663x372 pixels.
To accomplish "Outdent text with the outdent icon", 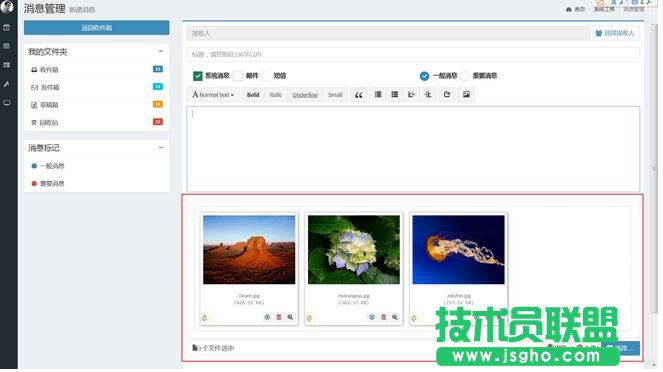I will tap(411, 94).
